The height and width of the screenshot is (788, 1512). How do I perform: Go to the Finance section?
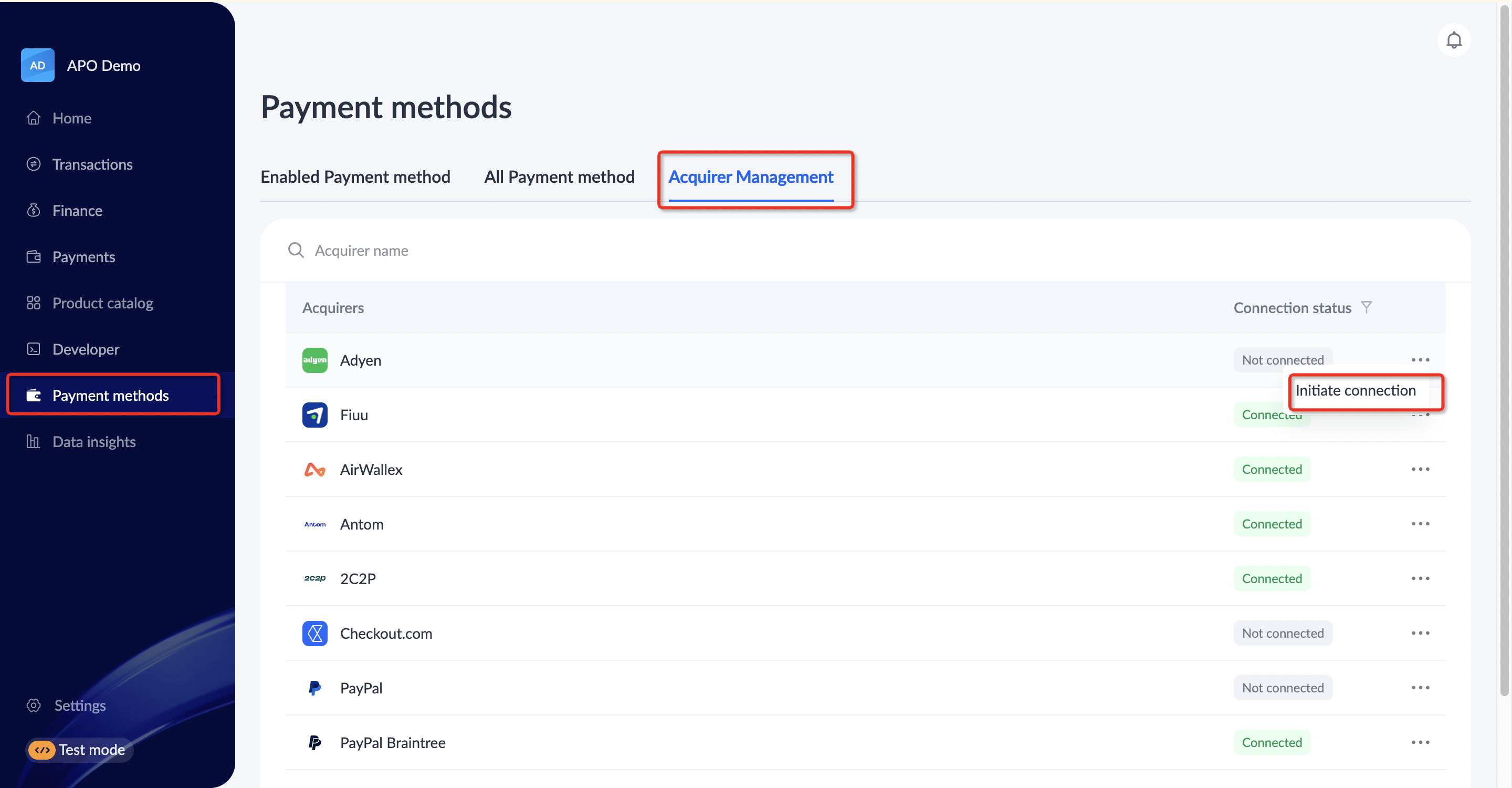click(77, 210)
